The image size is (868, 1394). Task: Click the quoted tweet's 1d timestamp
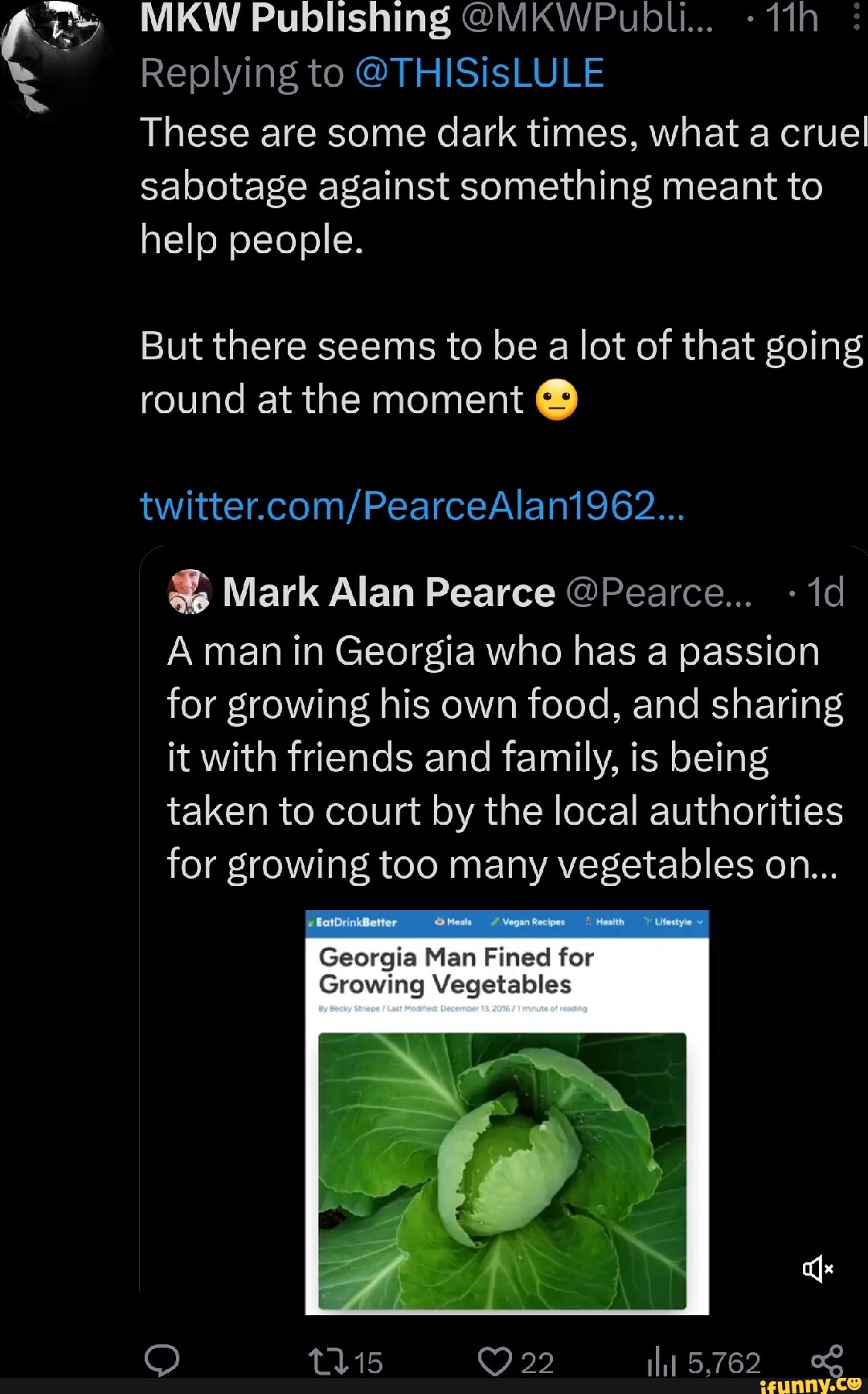(825, 592)
